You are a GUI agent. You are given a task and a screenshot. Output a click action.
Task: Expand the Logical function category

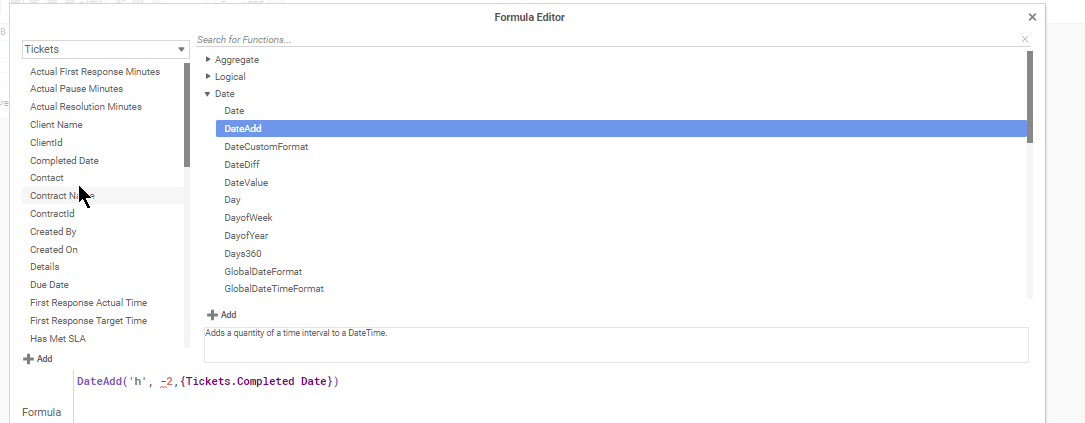click(x=208, y=76)
